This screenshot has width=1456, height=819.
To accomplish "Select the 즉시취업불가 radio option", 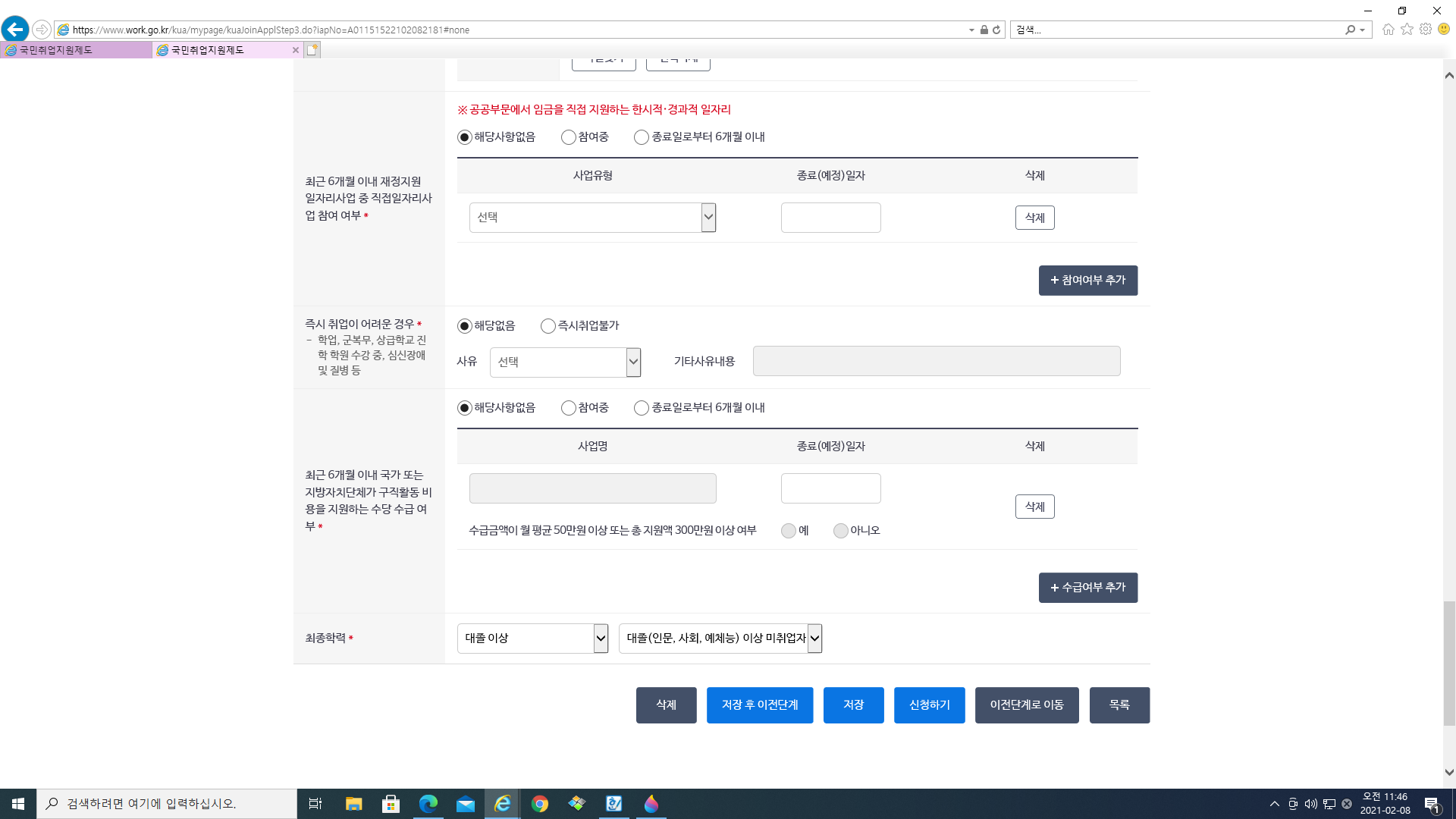I will pos(548,326).
